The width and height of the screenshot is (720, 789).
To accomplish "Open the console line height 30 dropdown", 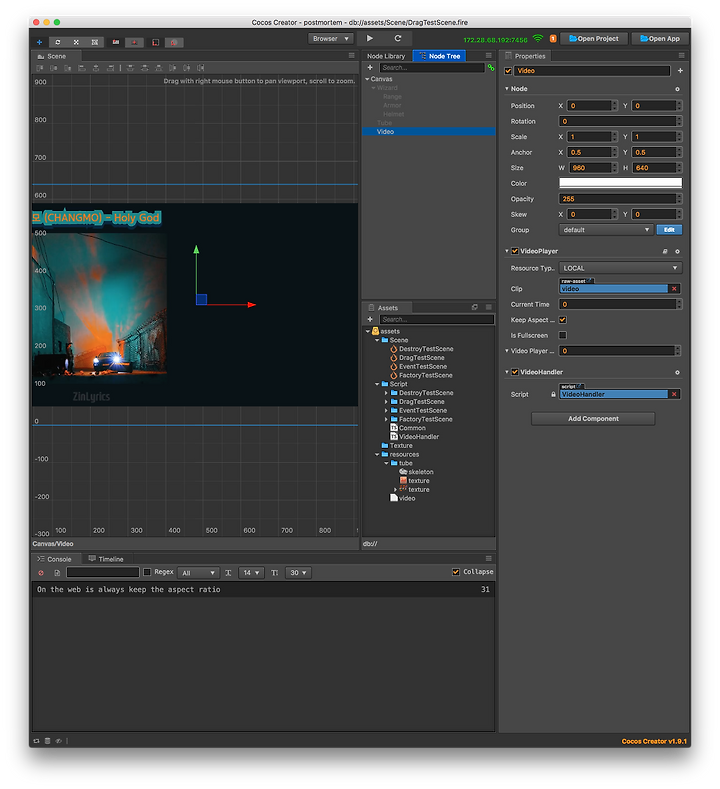I will pyautogui.click(x=298, y=573).
